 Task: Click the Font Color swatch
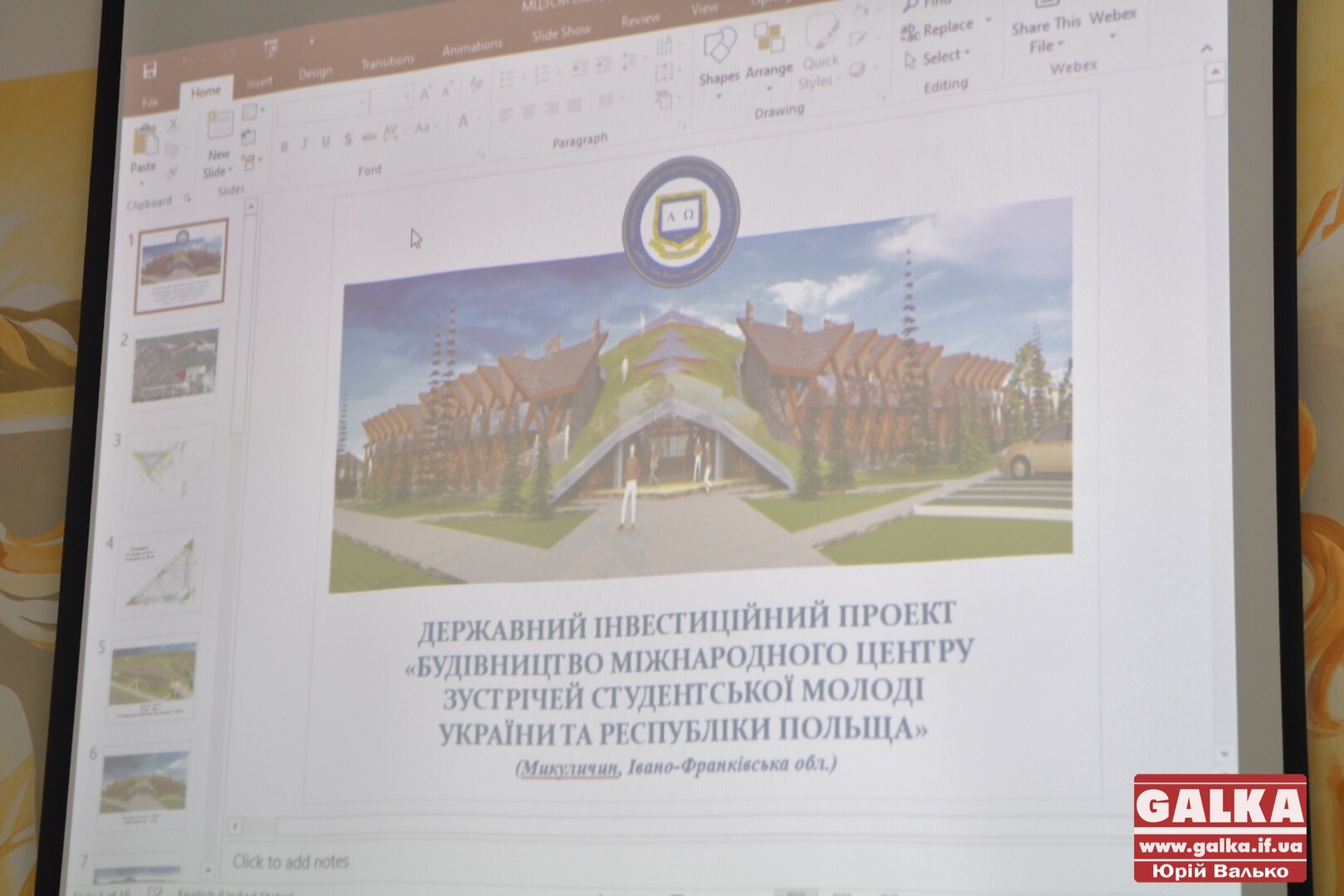point(465,123)
